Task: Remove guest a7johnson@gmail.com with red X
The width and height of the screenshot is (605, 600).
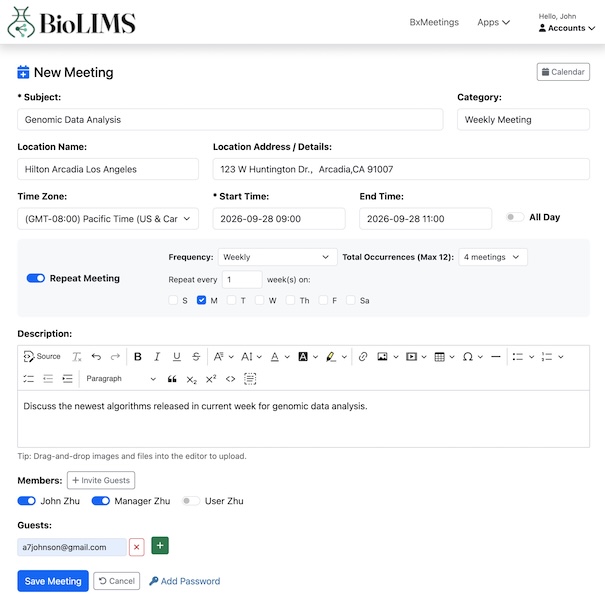Action: pos(137,547)
